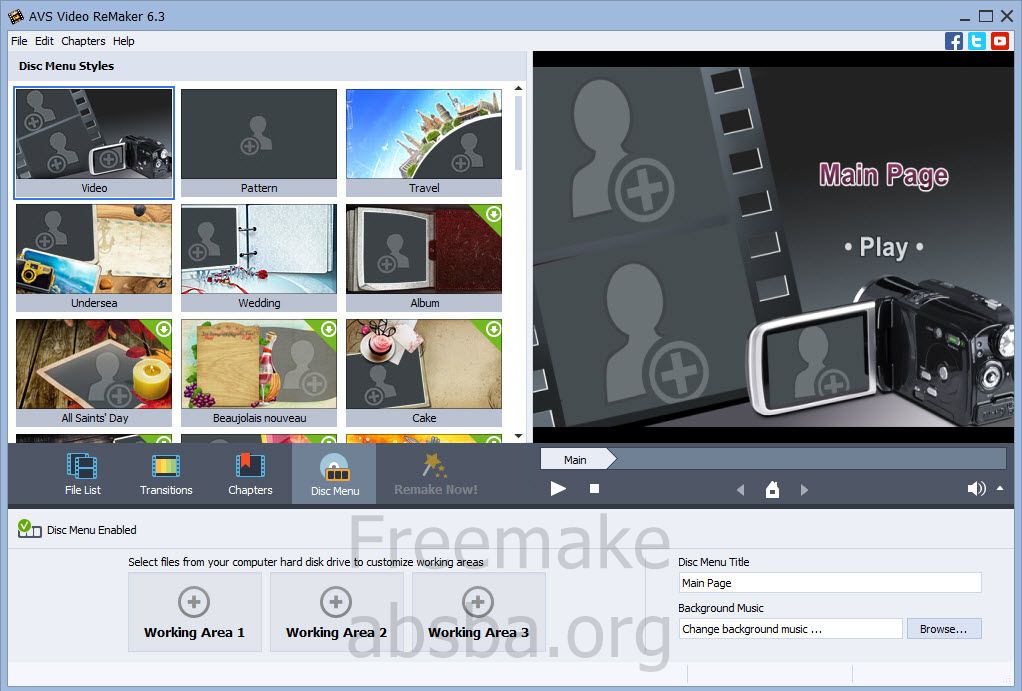Viewport: 1022px width, 691px height.
Task: Click the Disc Menu Title field
Action: (x=830, y=583)
